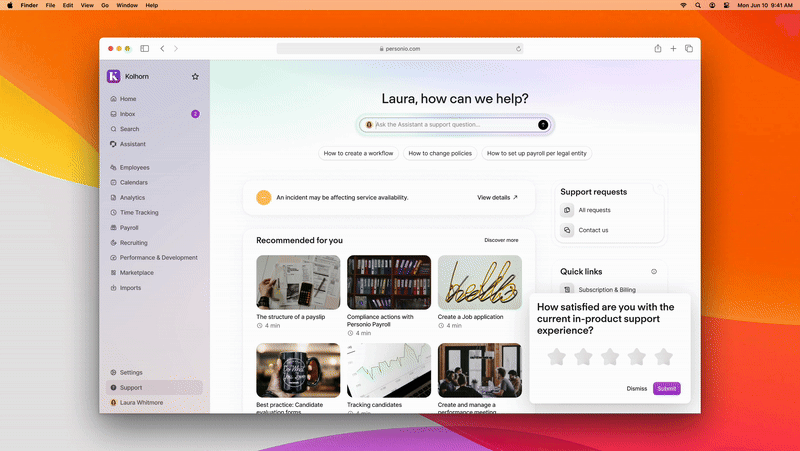
Task: Open the Window menu in menu bar
Action: (x=127, y=5)
